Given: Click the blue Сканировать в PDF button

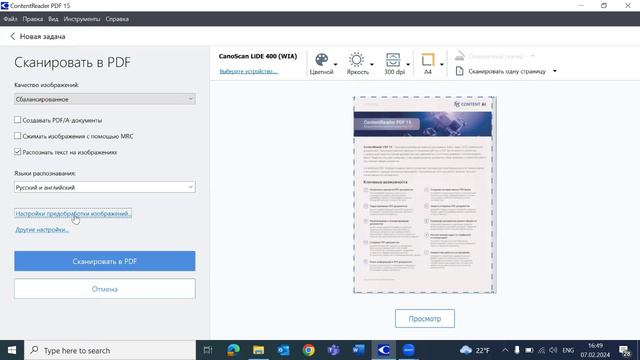Looking at the screenshot, I should click(x=105, y=261).
